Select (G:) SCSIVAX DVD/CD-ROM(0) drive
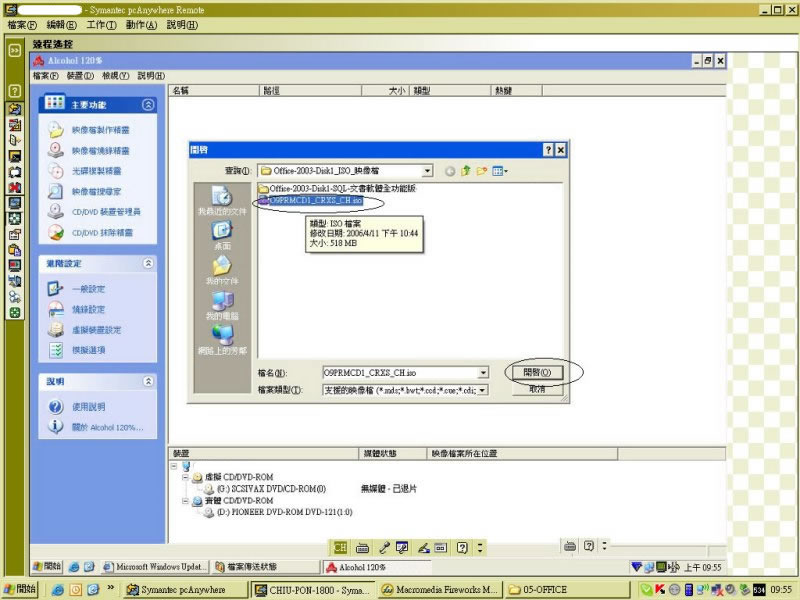 point(265,489)
